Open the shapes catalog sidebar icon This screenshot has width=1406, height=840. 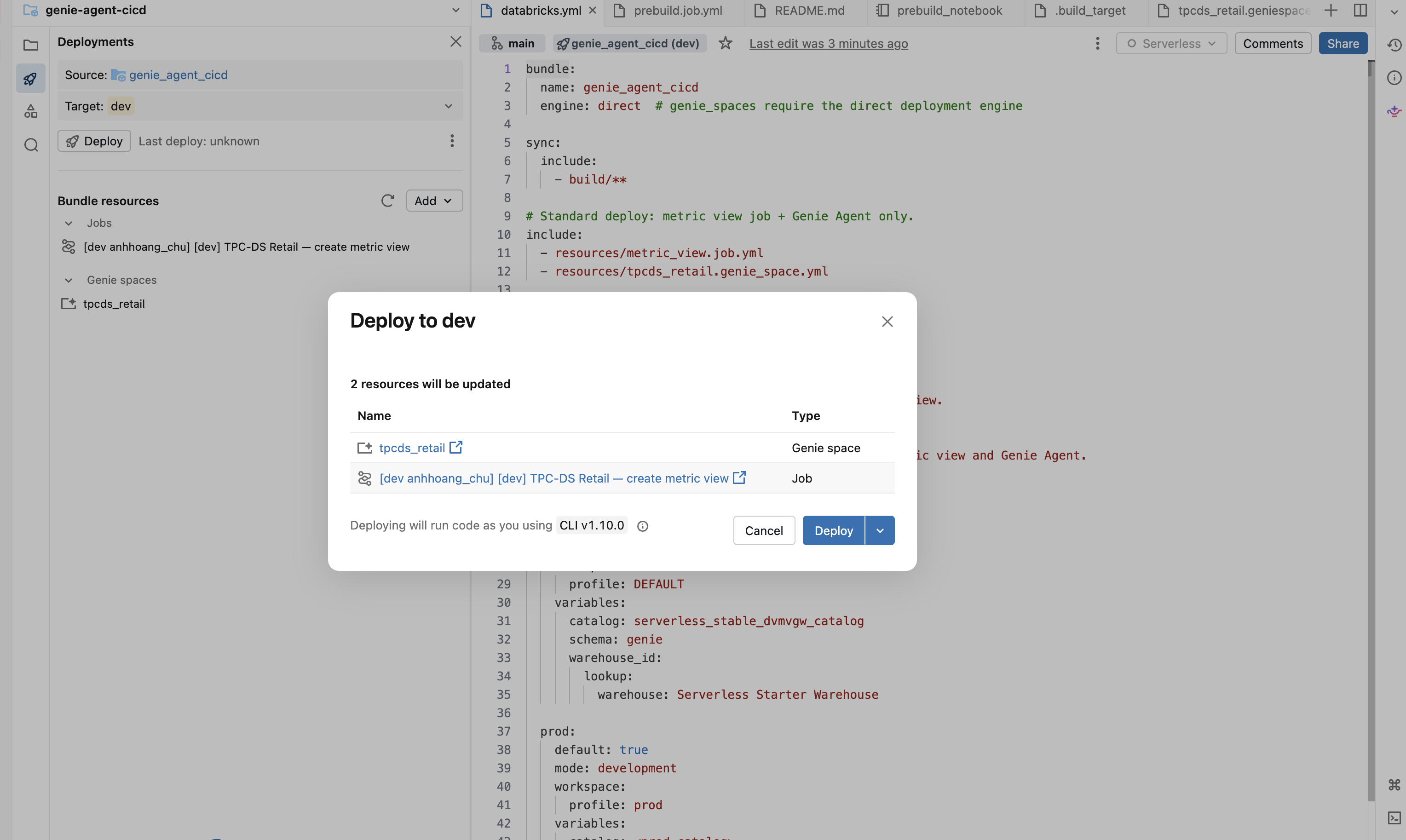point(30,111)
